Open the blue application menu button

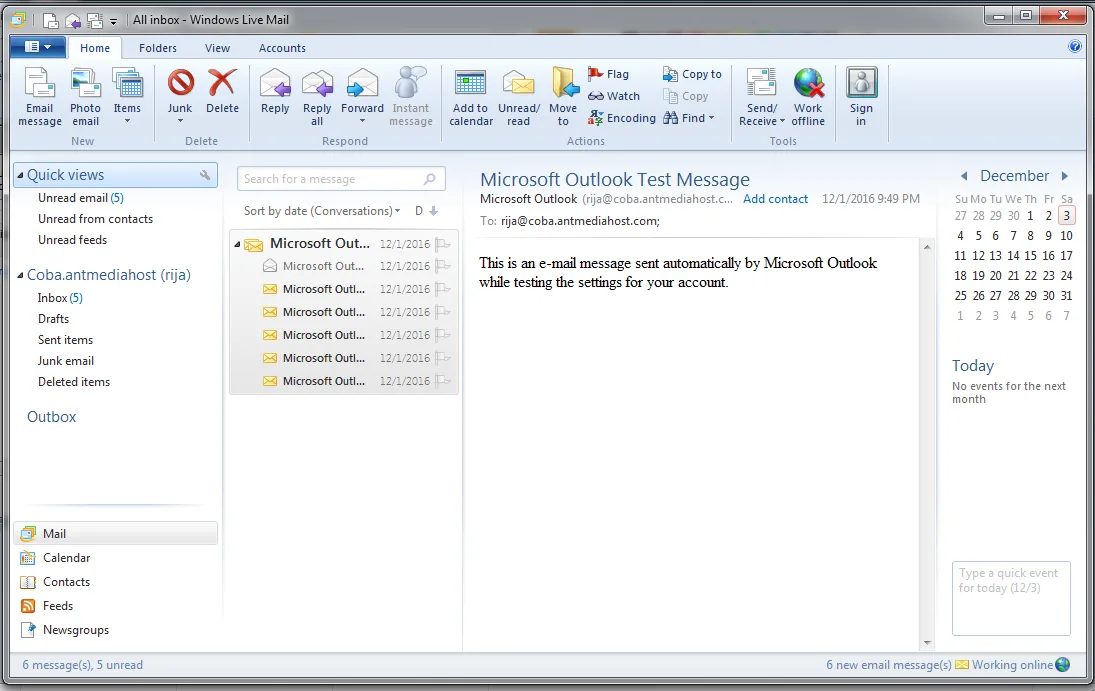click(x=38, y=47)
